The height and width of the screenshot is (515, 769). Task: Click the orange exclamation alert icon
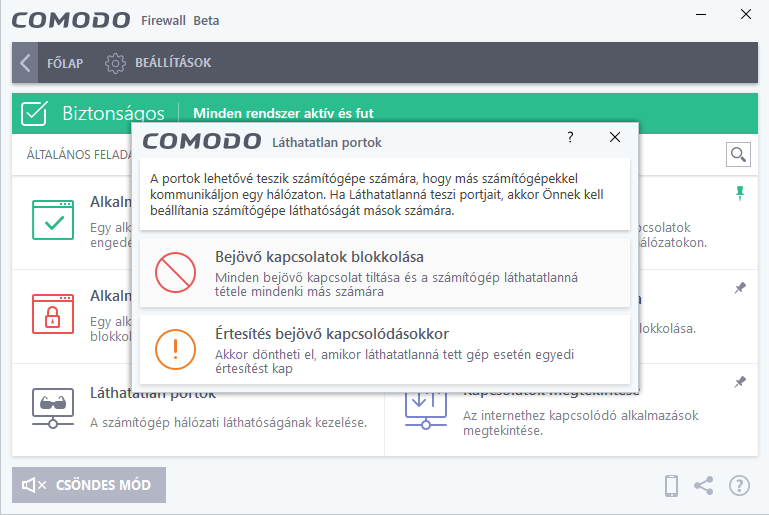tap(176, 349)
